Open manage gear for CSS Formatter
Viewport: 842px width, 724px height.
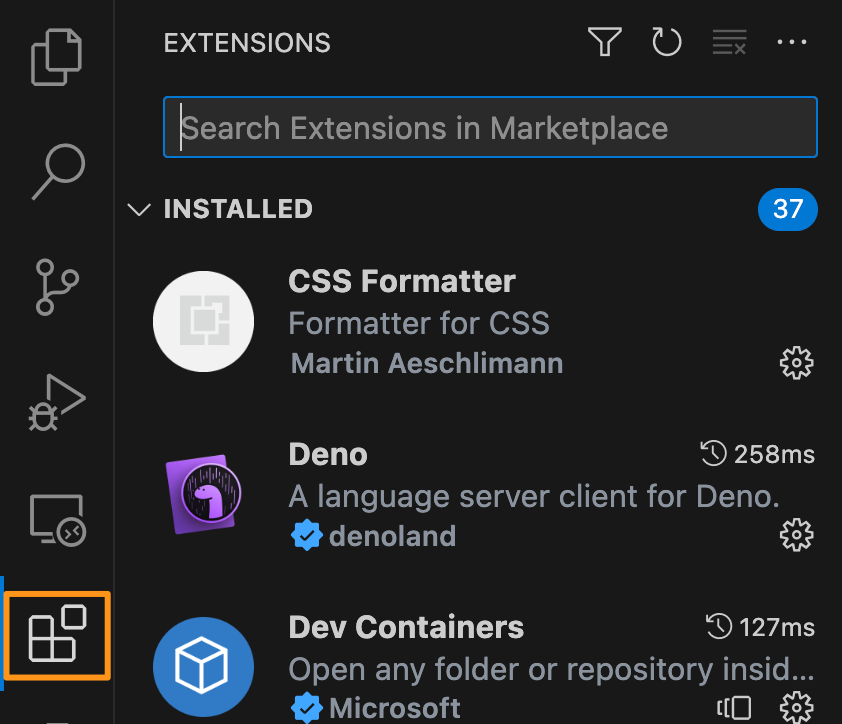[796, 363]
